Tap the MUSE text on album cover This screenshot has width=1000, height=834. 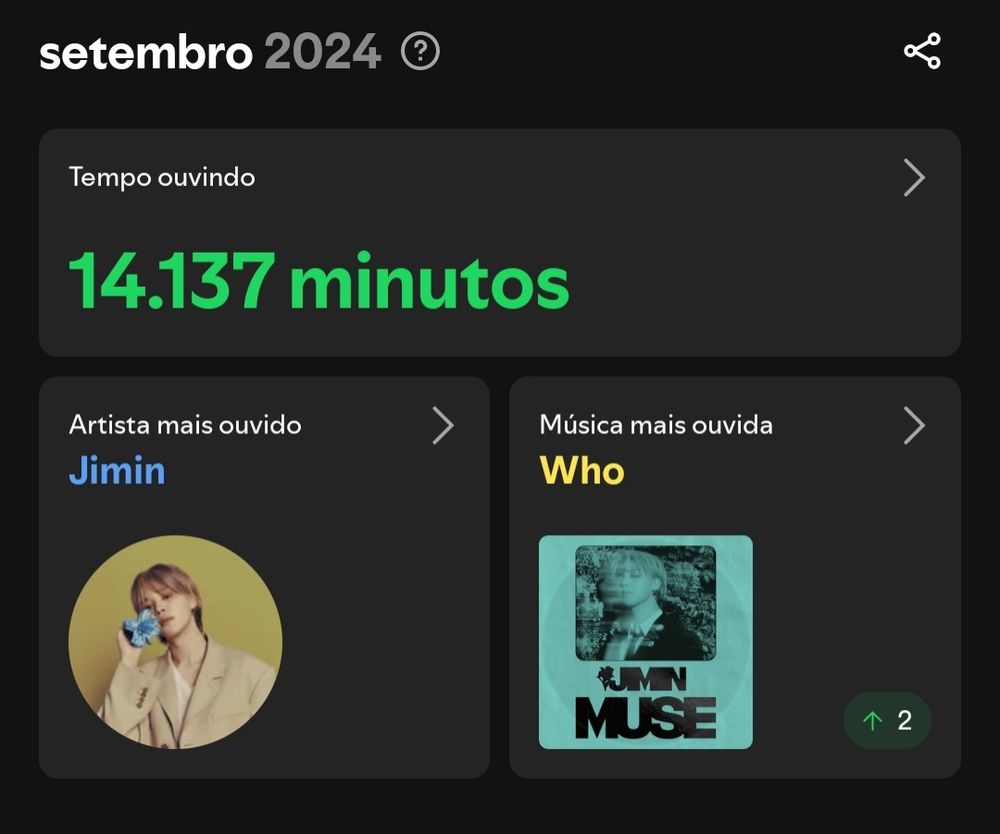tap(645, 718)
